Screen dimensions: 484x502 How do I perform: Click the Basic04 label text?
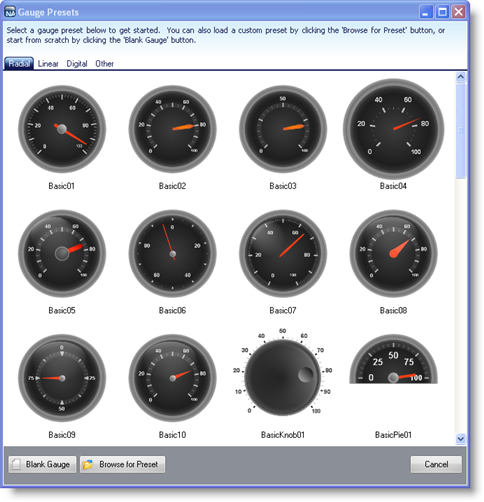(393, 186)
